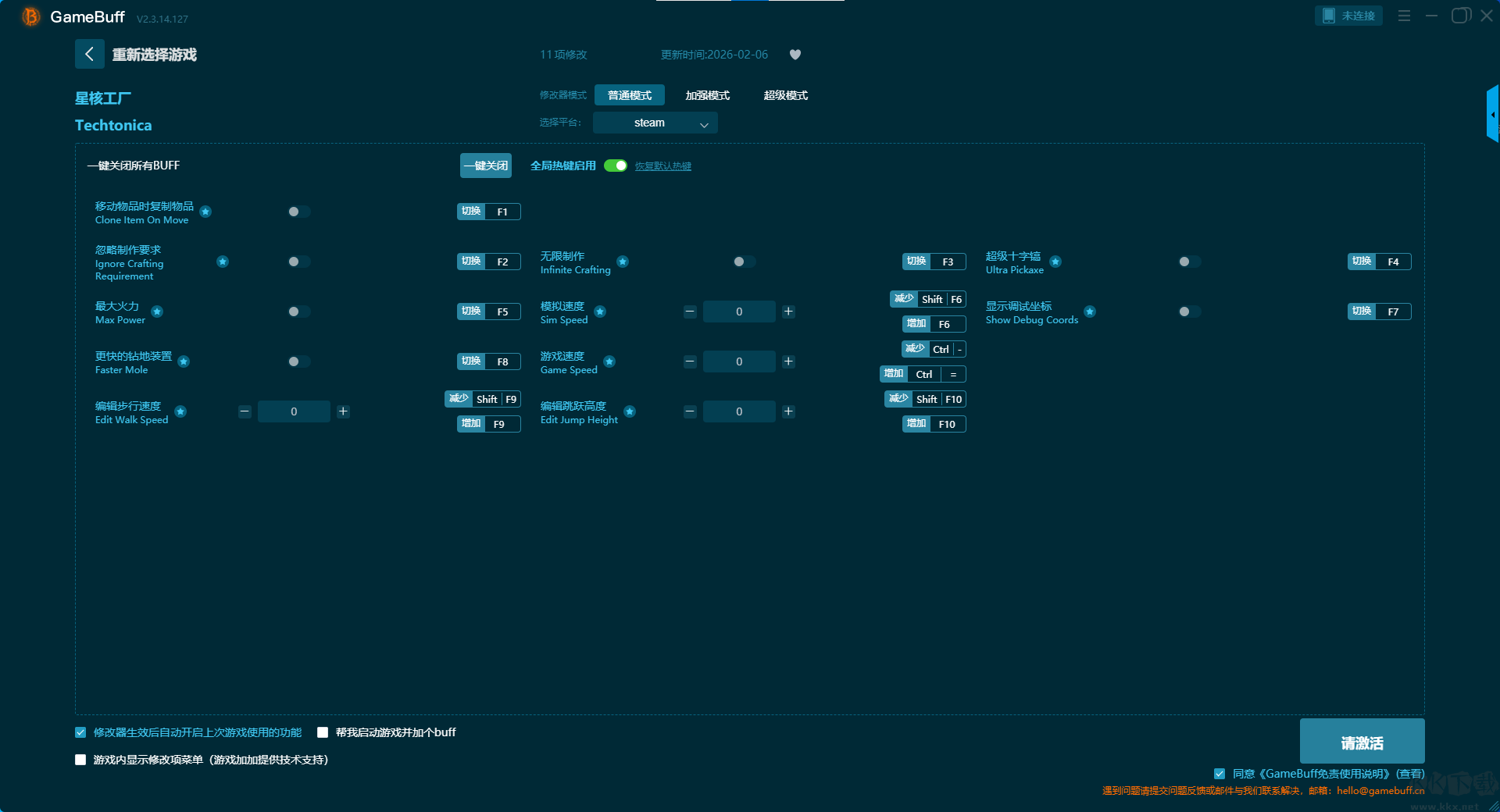Toggle the global hotkey enable switch
This screenshot has width=1500, height=812.
click(616, 166)
